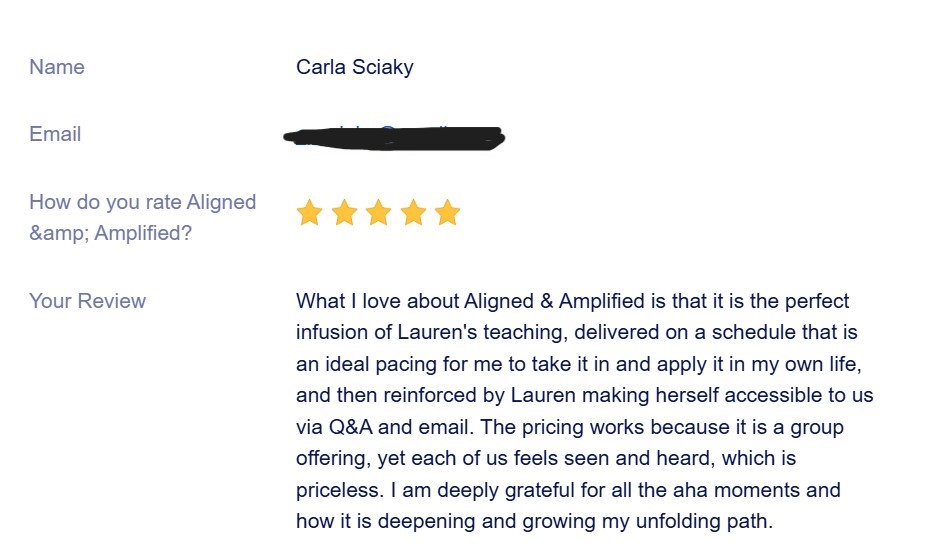Click the line starting "offering, yet each"
The height and width of the screenshot is (559, 927).
tap(546, 458)
